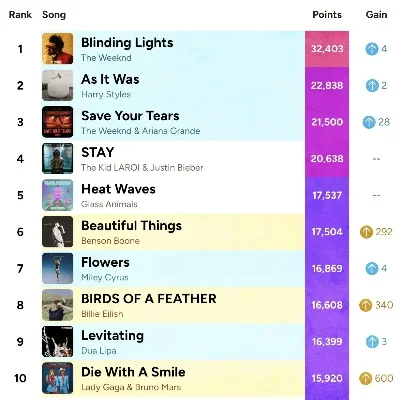Click the 32,403 points cell

click(x=327, y=49)
